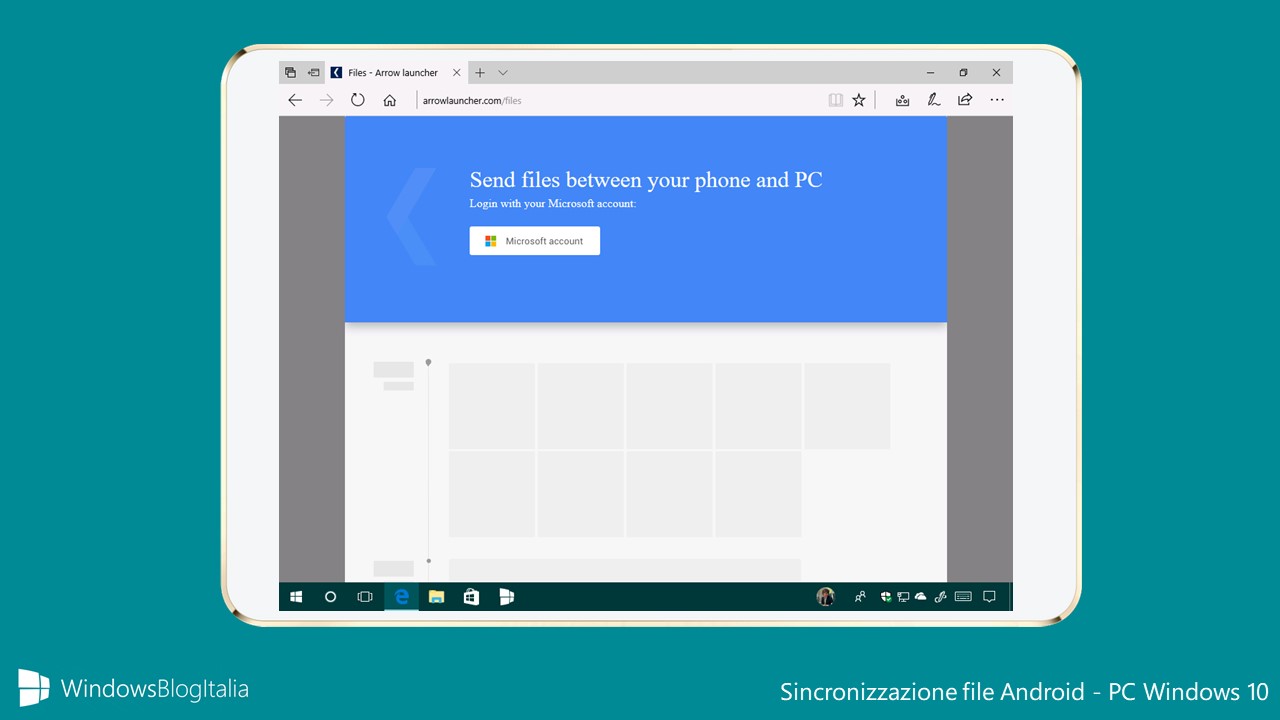Open File Explorer from taskbar

436,597
